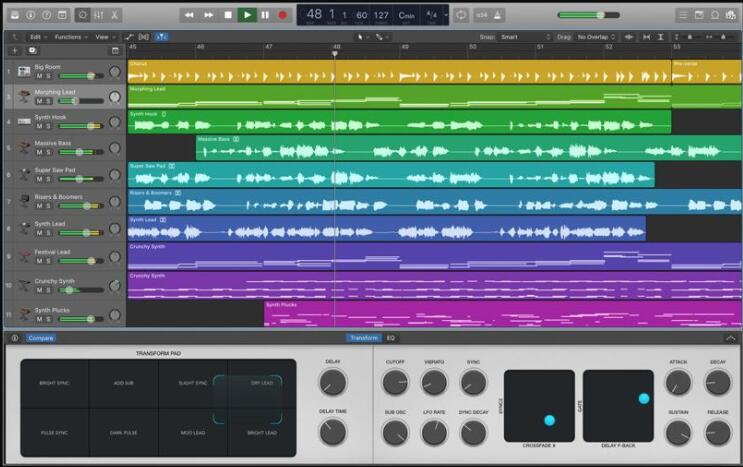
Task: Switch to the Transform tab
Action: click(x=364, y=338)
